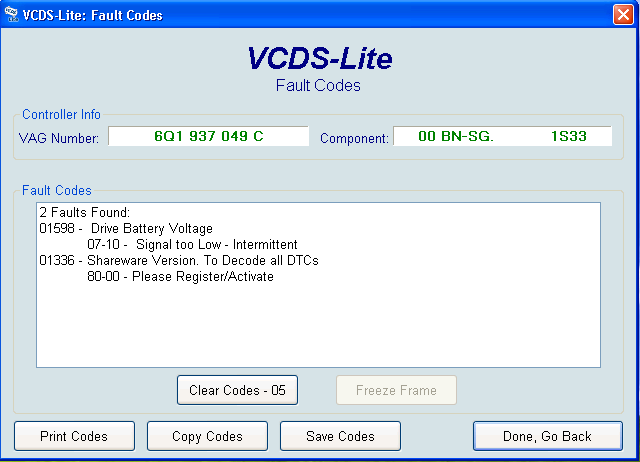Click the large VCDS-Lite heading
Image resolution: width=640 pixels, height=462 pixels.
320,58
